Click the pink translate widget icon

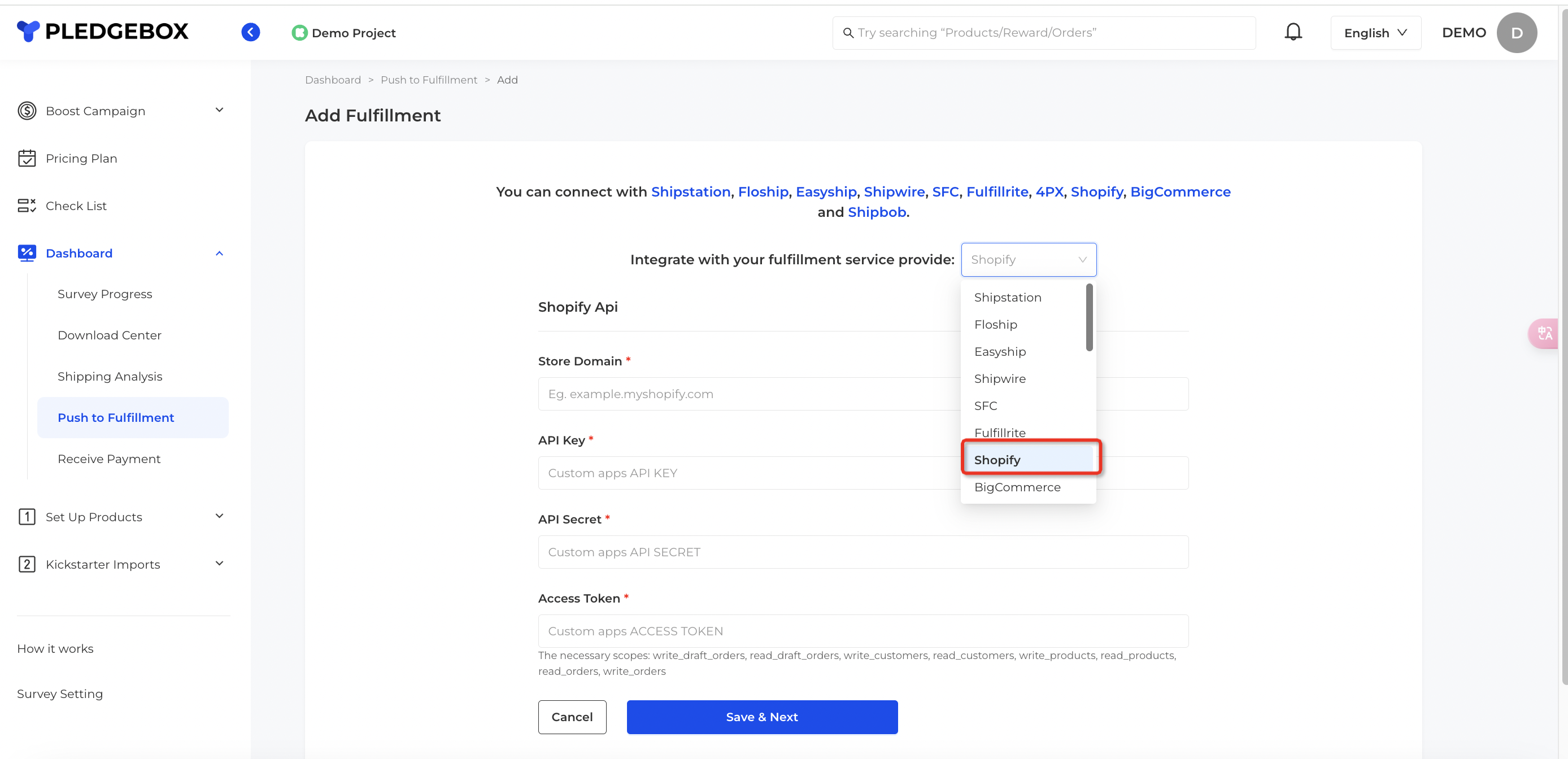tap(1545, 334)
